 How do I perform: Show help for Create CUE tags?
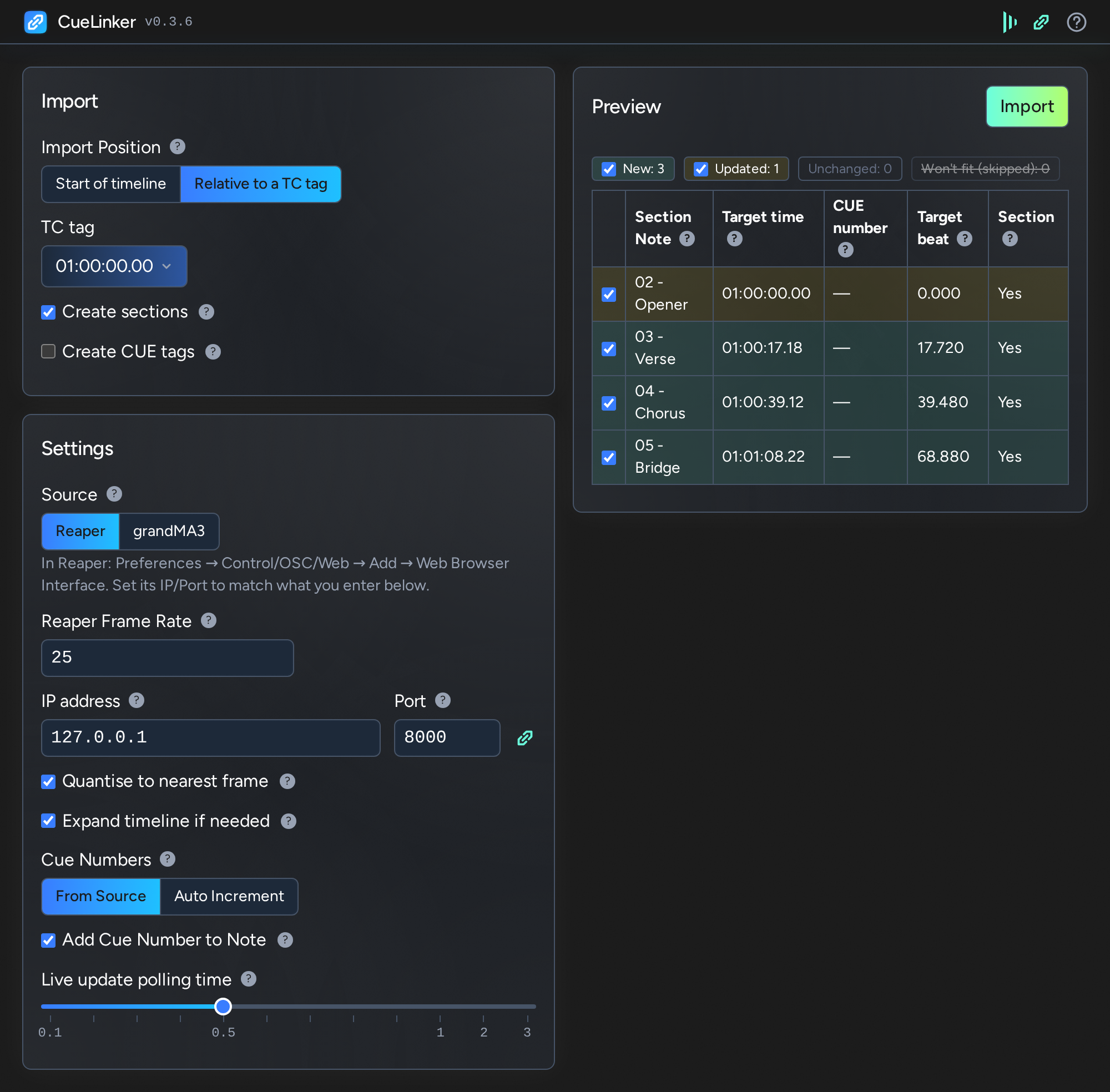[213, 352]
